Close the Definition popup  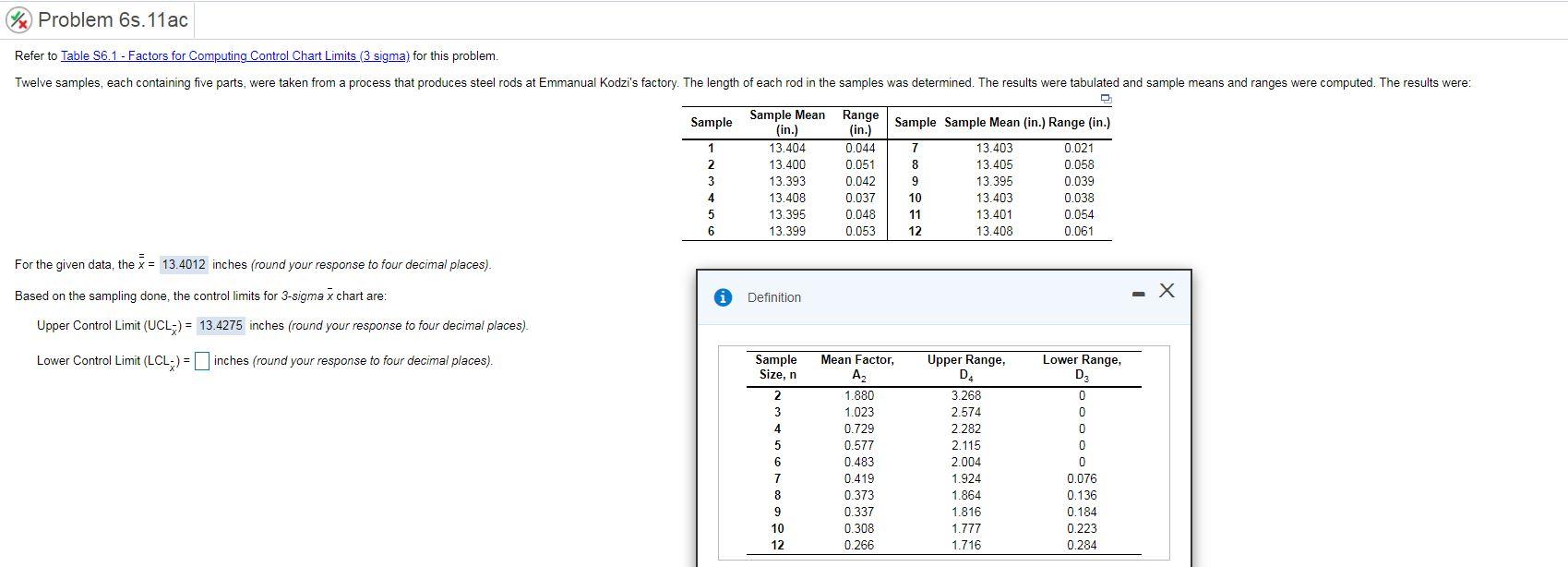(x=1167, y=291)
